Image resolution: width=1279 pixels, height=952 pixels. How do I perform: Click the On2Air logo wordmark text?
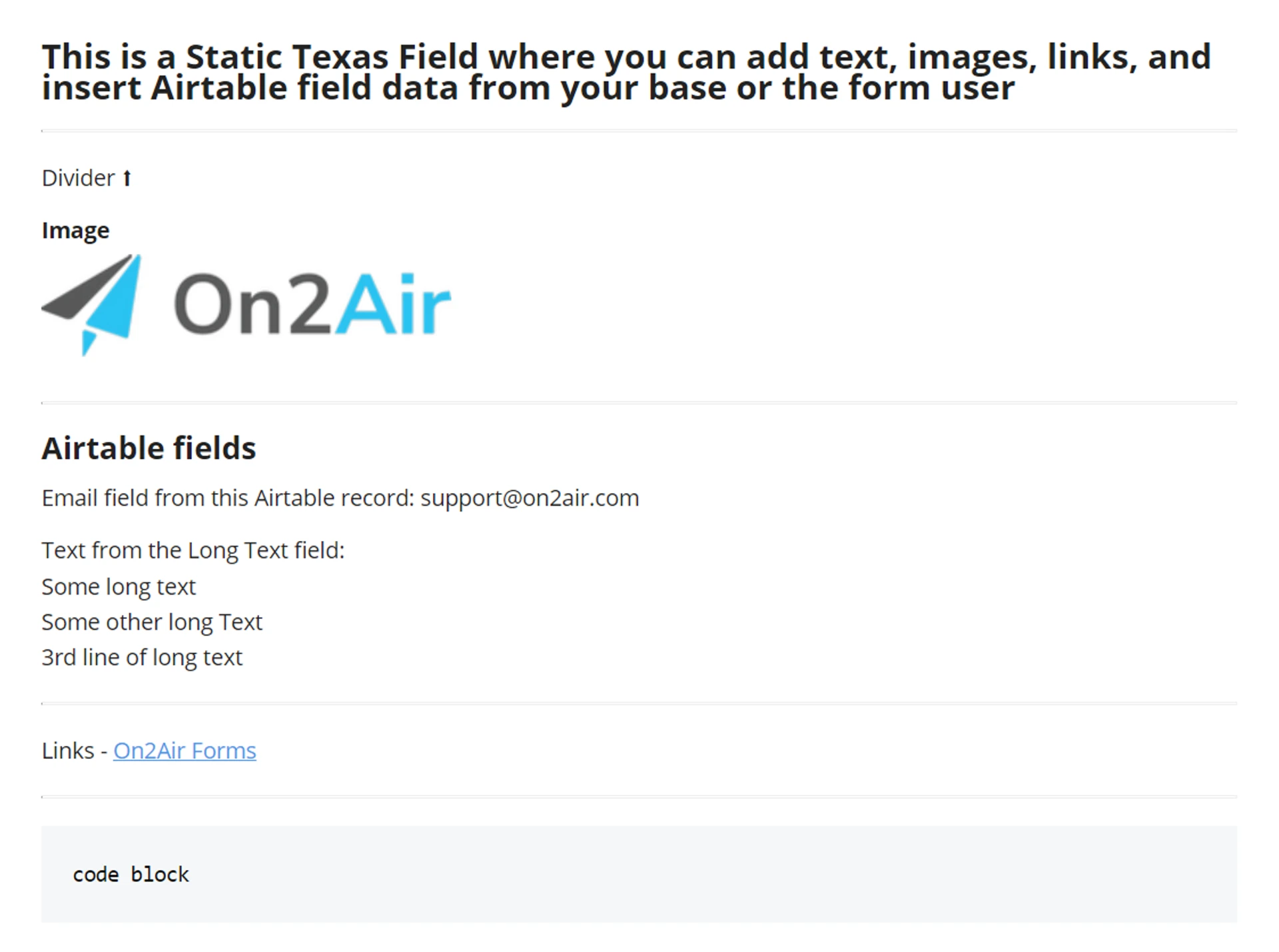[x=312, y=304]
